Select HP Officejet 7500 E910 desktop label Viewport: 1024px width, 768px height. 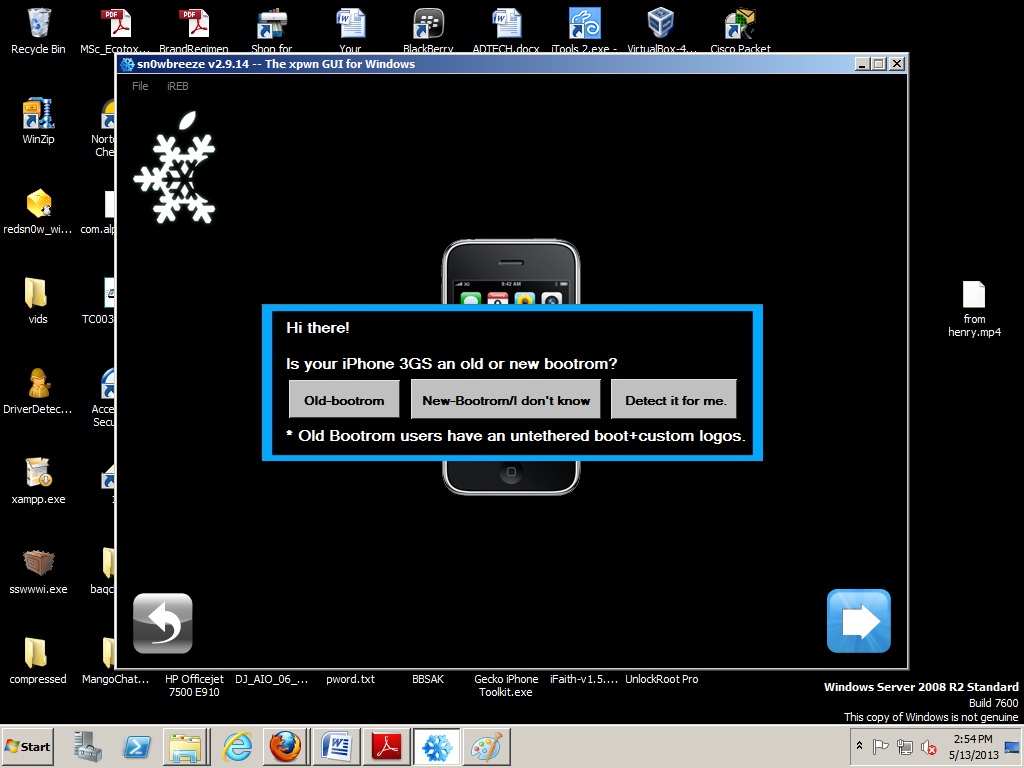tap(194, 685)
